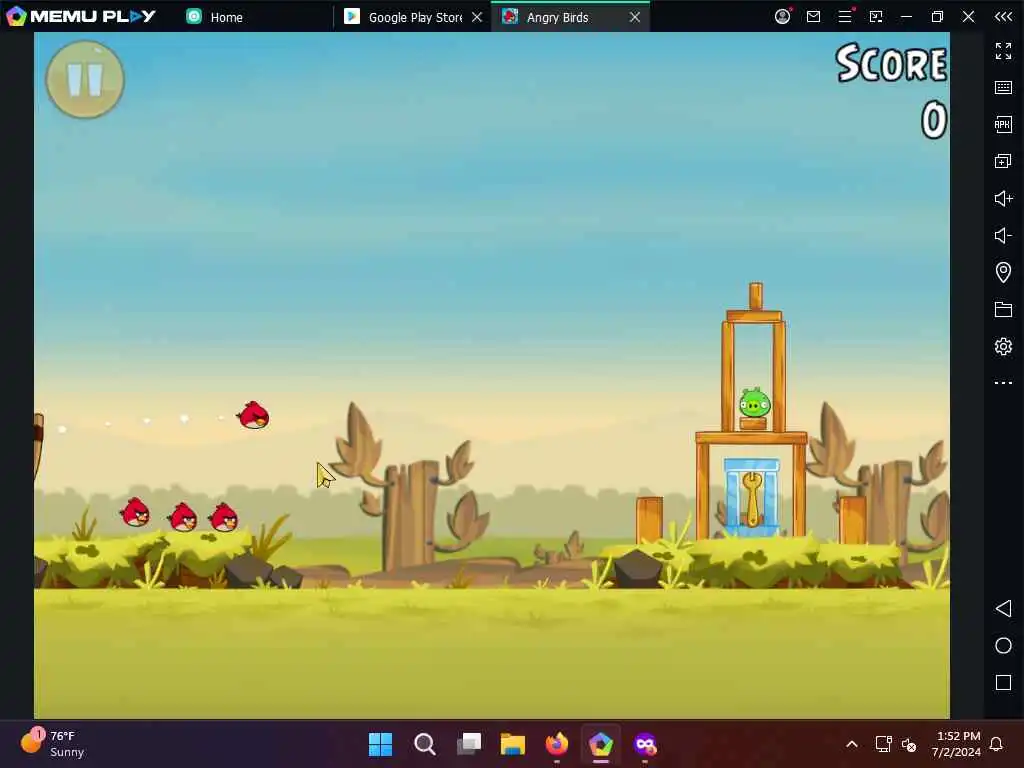Screen dimensions: 1024x768
Task: Open the multi-instance manager icon
Action: coord(1003,161)
